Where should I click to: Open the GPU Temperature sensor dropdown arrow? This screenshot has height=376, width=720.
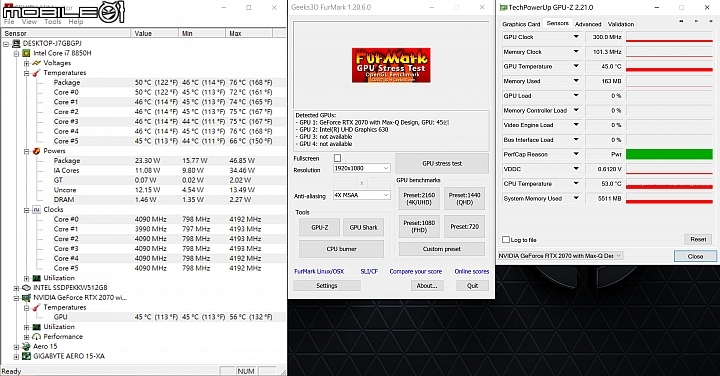tap(576, 66)
